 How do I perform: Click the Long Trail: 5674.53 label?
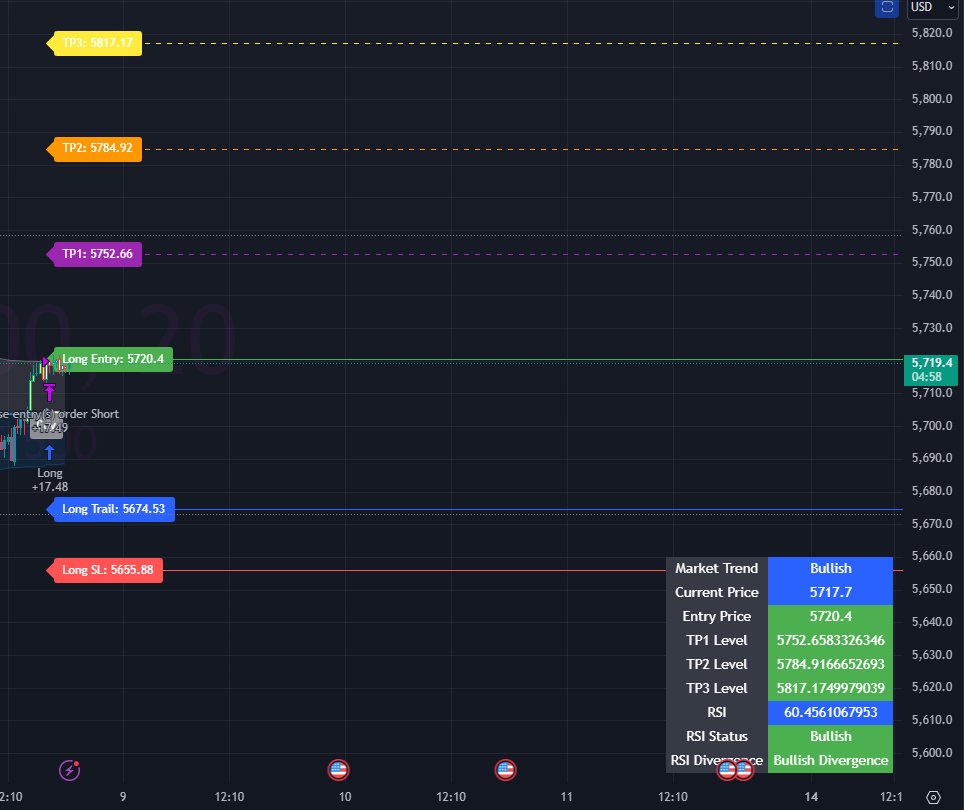[113, 509]
